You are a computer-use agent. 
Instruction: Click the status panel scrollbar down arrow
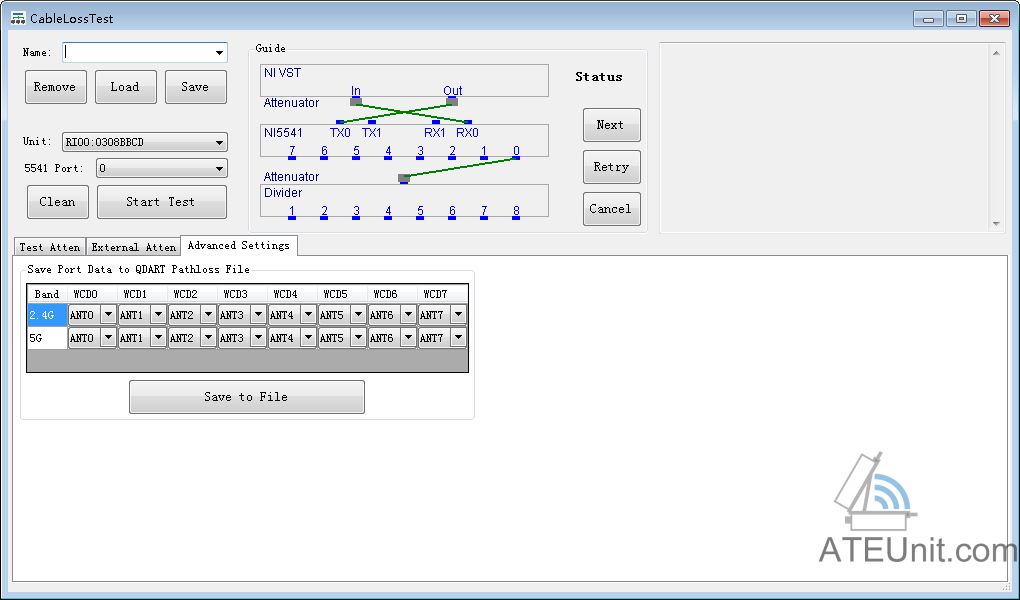point(995,223)
